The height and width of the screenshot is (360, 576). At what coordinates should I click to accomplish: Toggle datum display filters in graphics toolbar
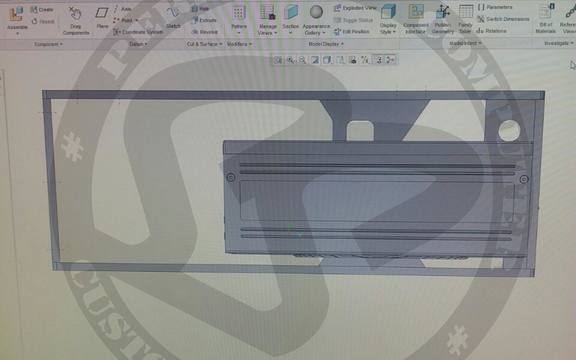pyautogui.click(x=365, y=60)
